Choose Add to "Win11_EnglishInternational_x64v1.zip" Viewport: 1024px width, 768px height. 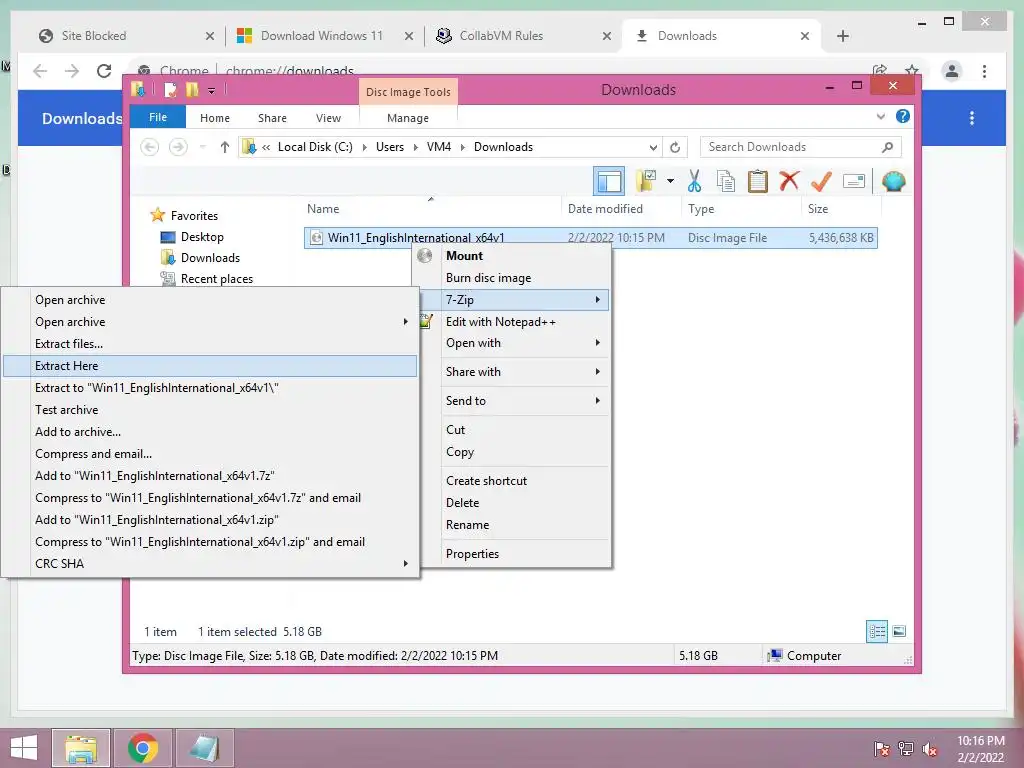(x=210, y=520)
